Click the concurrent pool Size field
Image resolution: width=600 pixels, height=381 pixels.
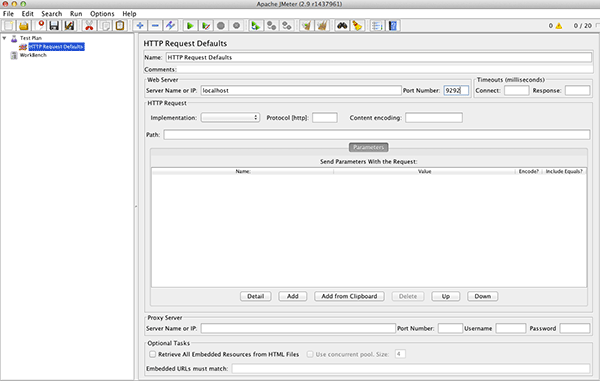tap(400, 354)
